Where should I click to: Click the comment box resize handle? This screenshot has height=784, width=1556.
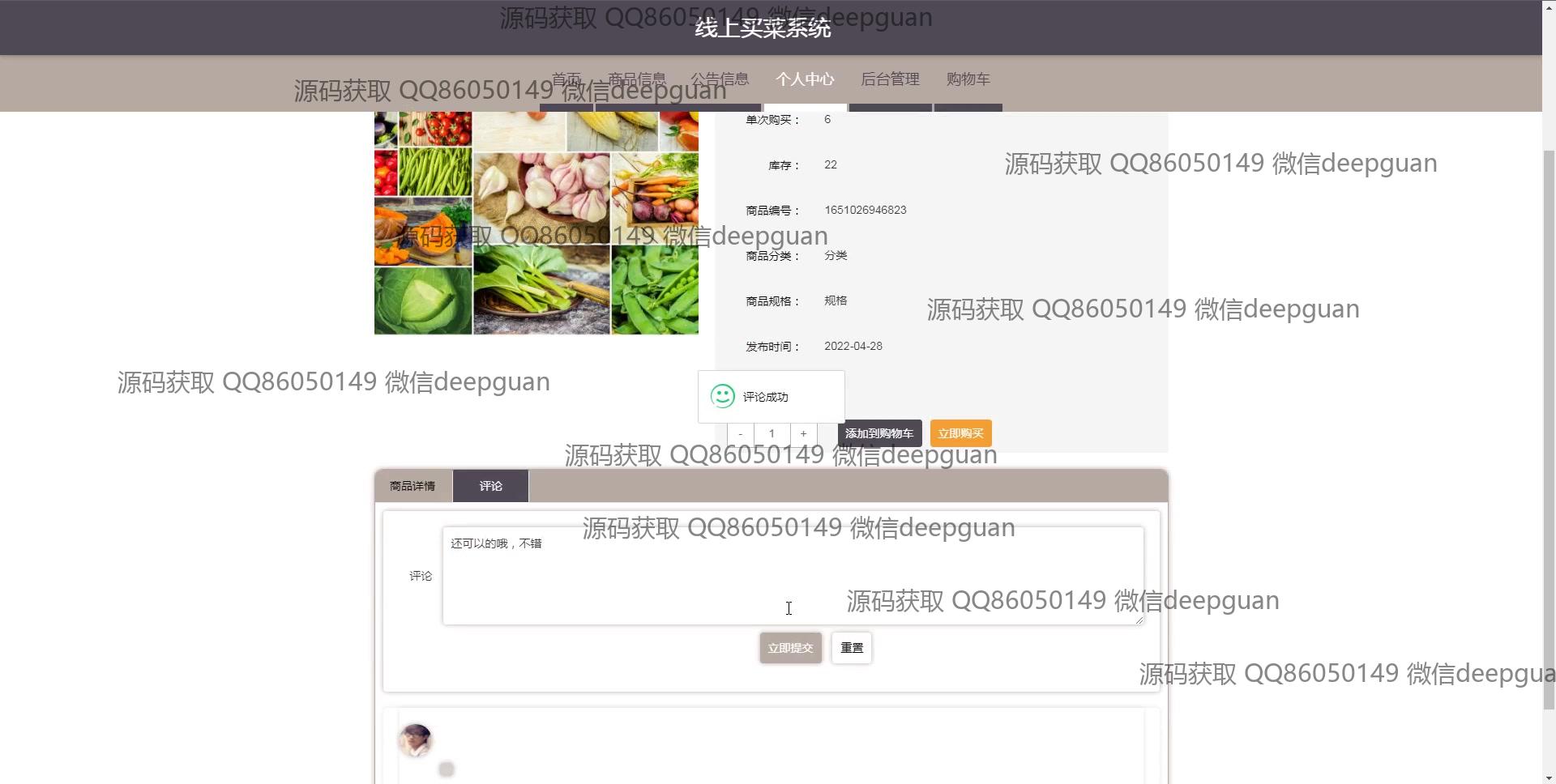(x=1139, y=620)
